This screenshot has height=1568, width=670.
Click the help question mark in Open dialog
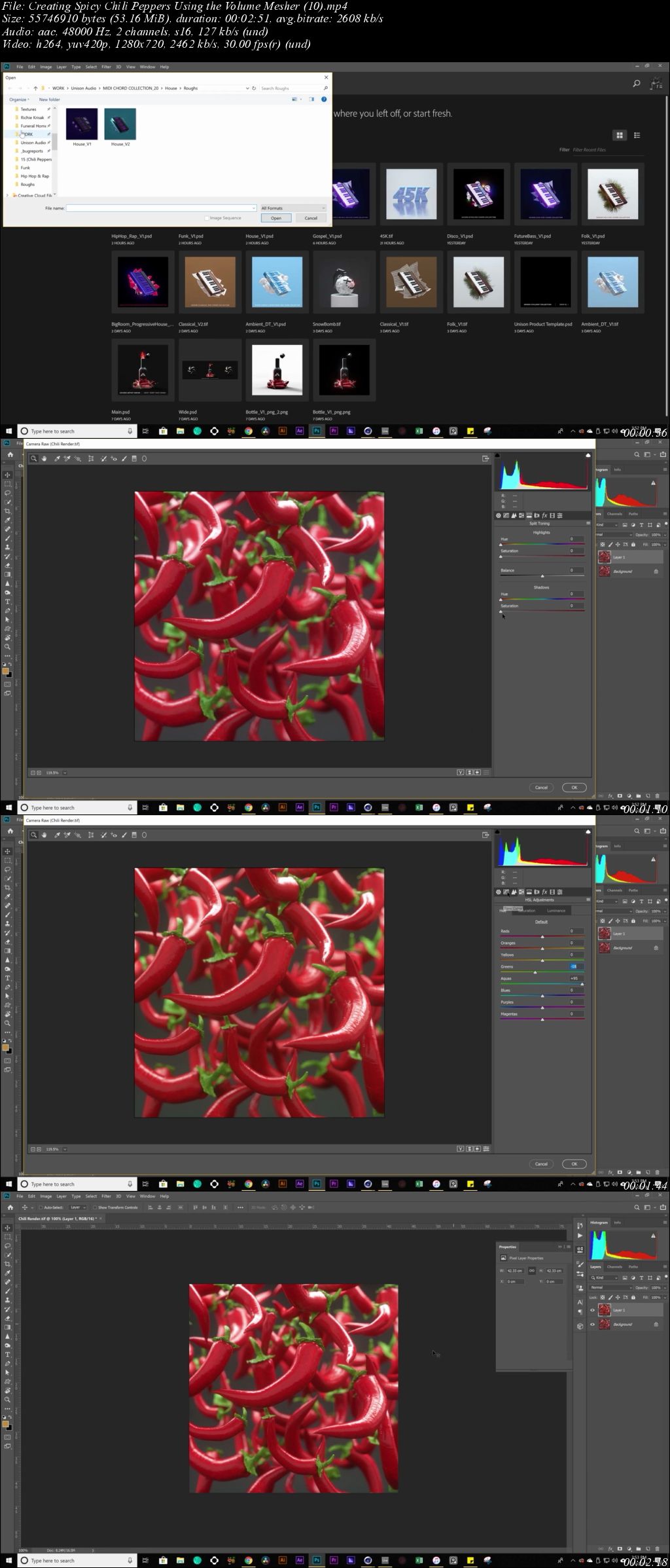(x=324, y=100)
